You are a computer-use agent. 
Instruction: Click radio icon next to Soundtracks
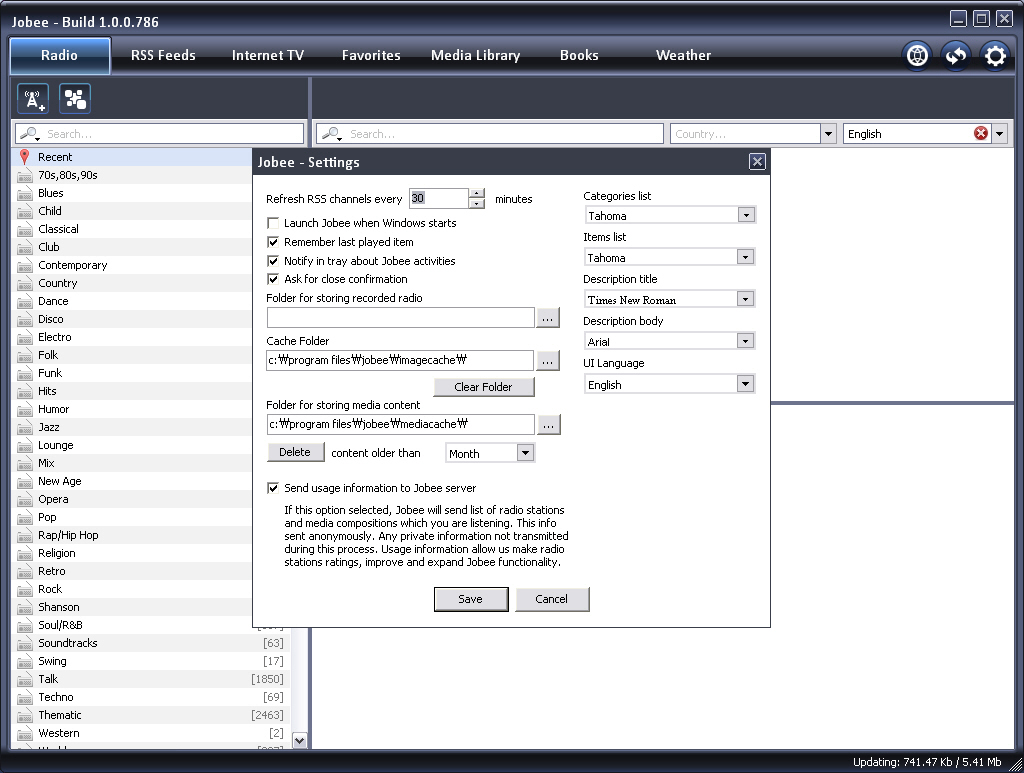click(24, 643)
